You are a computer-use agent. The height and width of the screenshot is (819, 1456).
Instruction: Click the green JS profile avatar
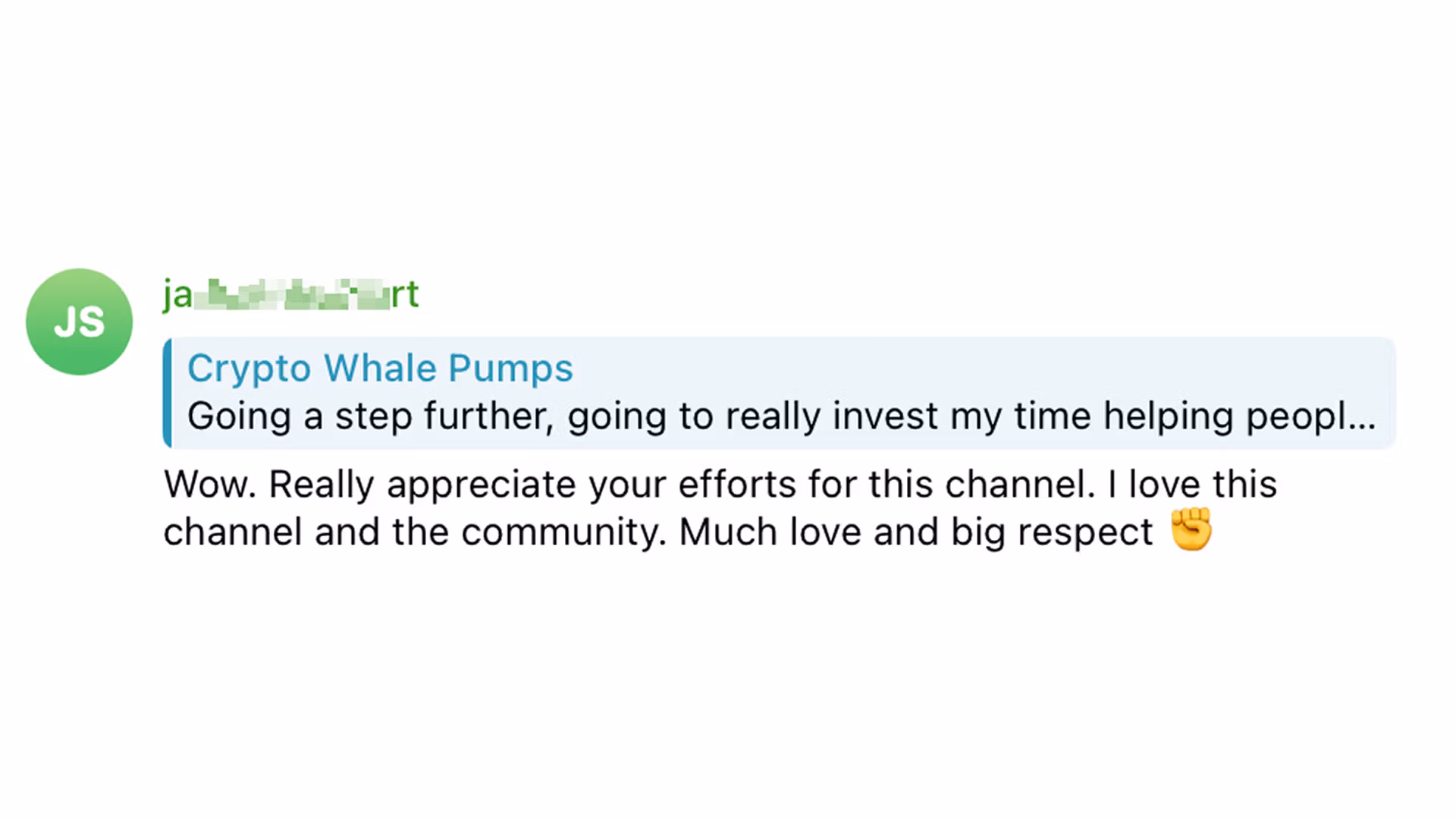[79, 322]
